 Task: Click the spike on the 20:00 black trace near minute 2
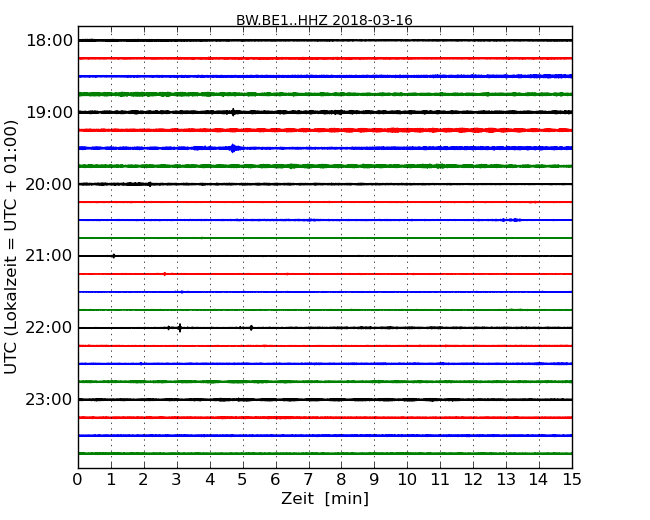150,184
